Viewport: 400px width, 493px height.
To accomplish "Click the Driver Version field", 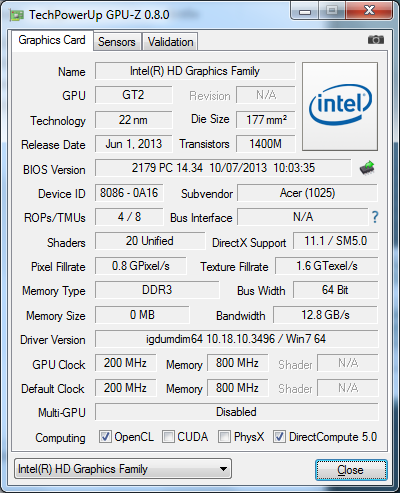I will (236, 339).
